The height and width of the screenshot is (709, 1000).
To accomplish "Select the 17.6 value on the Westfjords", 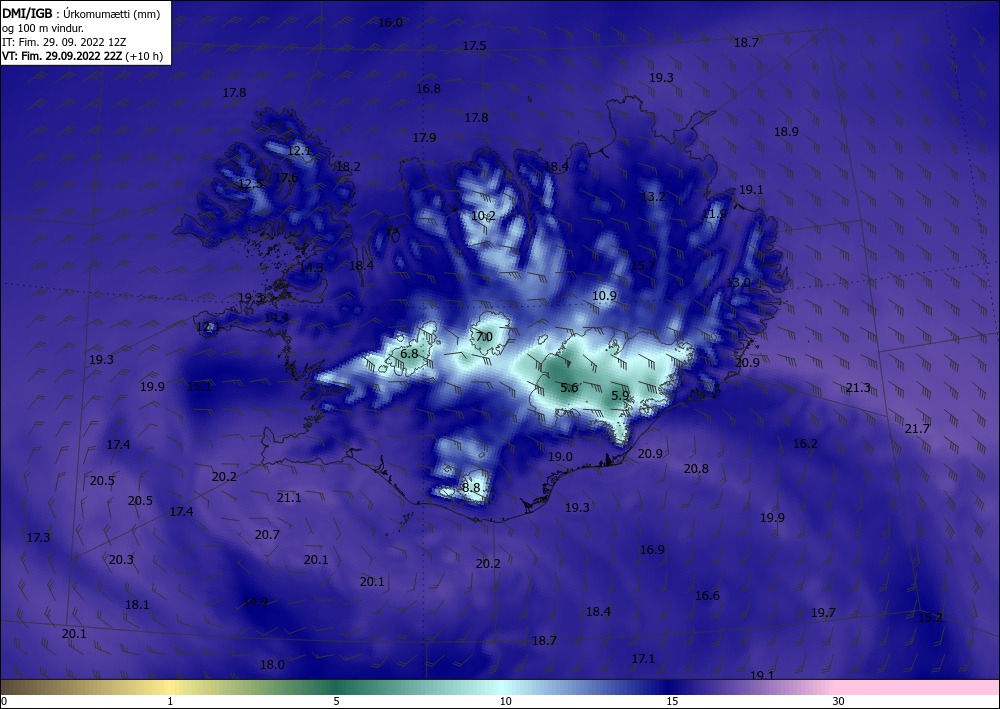I will tap(286, 178).
